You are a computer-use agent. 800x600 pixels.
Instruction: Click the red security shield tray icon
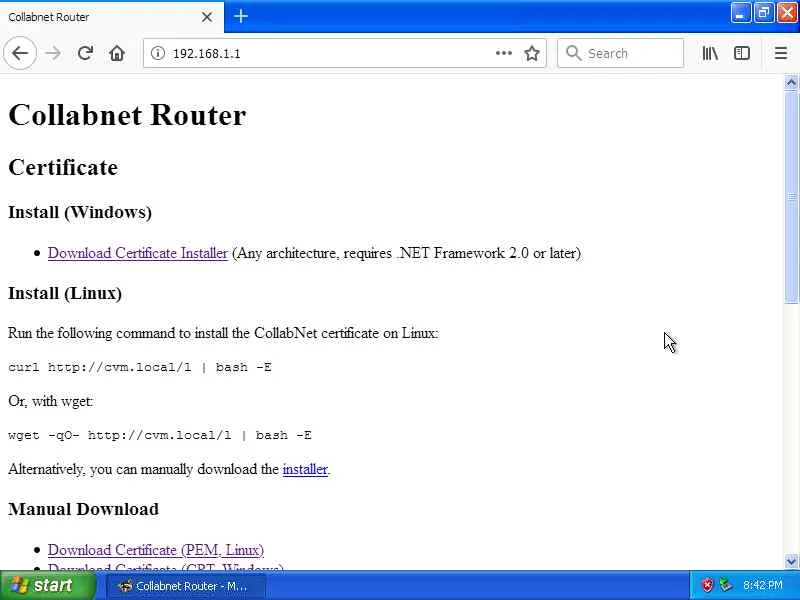click(707, 585)
